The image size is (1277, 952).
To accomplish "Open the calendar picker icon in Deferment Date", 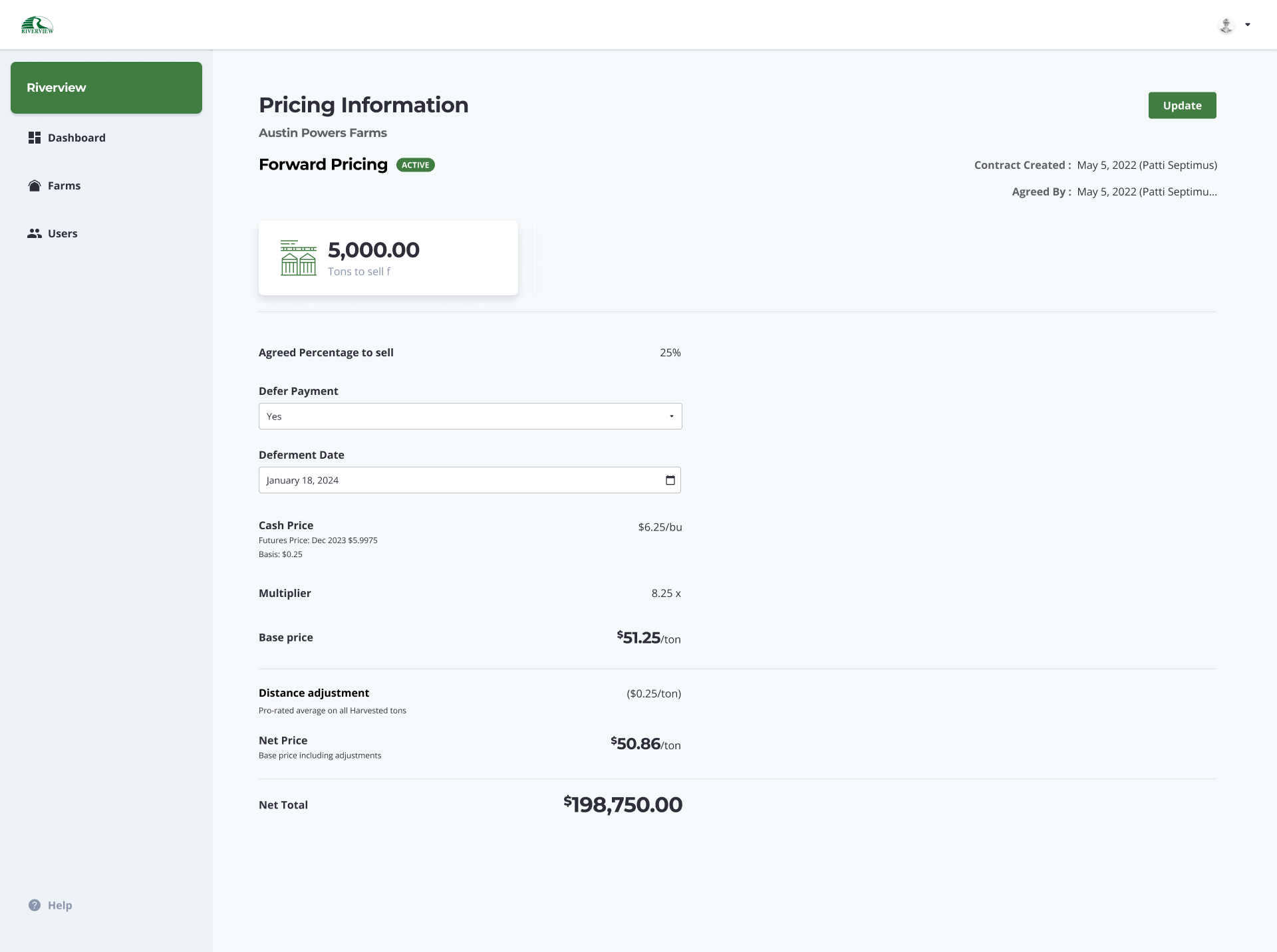I will pyautogui.click(x=670, y=480).
